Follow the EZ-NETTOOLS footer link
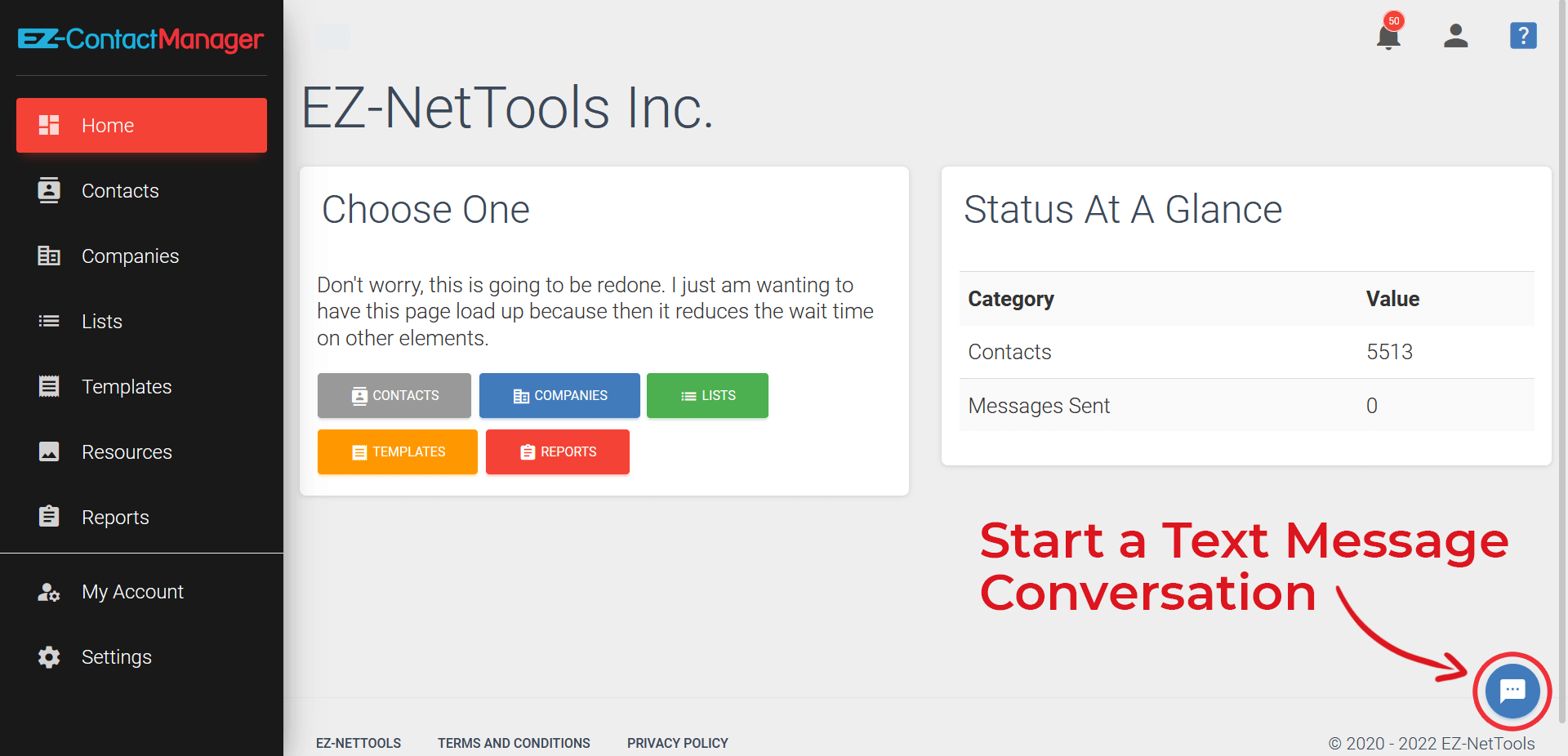 click(359, 743)
